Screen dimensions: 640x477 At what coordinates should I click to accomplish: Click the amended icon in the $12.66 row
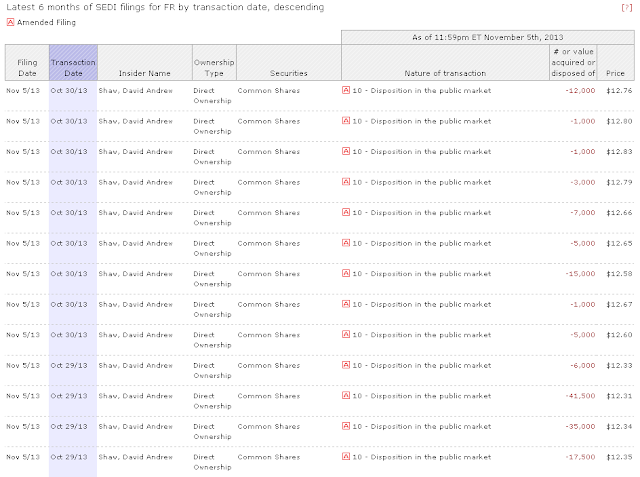tap(346, 213)
